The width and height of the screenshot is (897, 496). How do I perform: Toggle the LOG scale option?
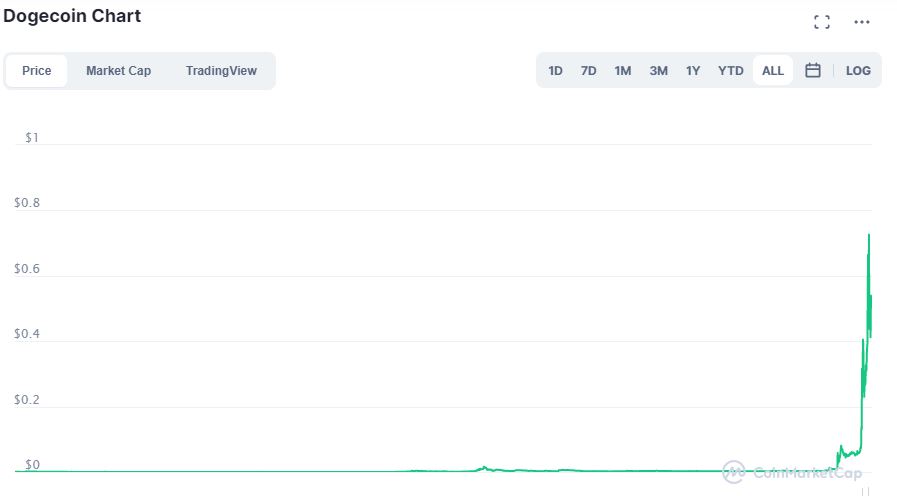tap(858, 70)
